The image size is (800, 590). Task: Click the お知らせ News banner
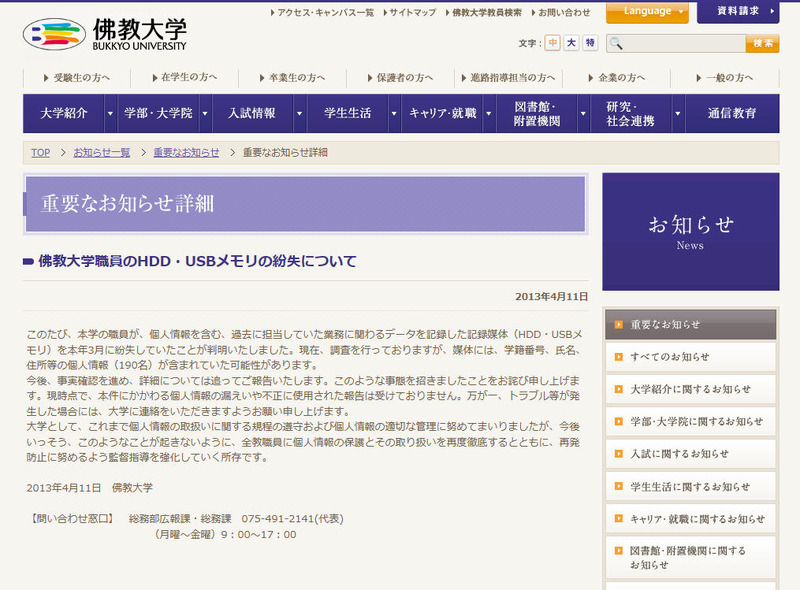click(x=690, y=231)
